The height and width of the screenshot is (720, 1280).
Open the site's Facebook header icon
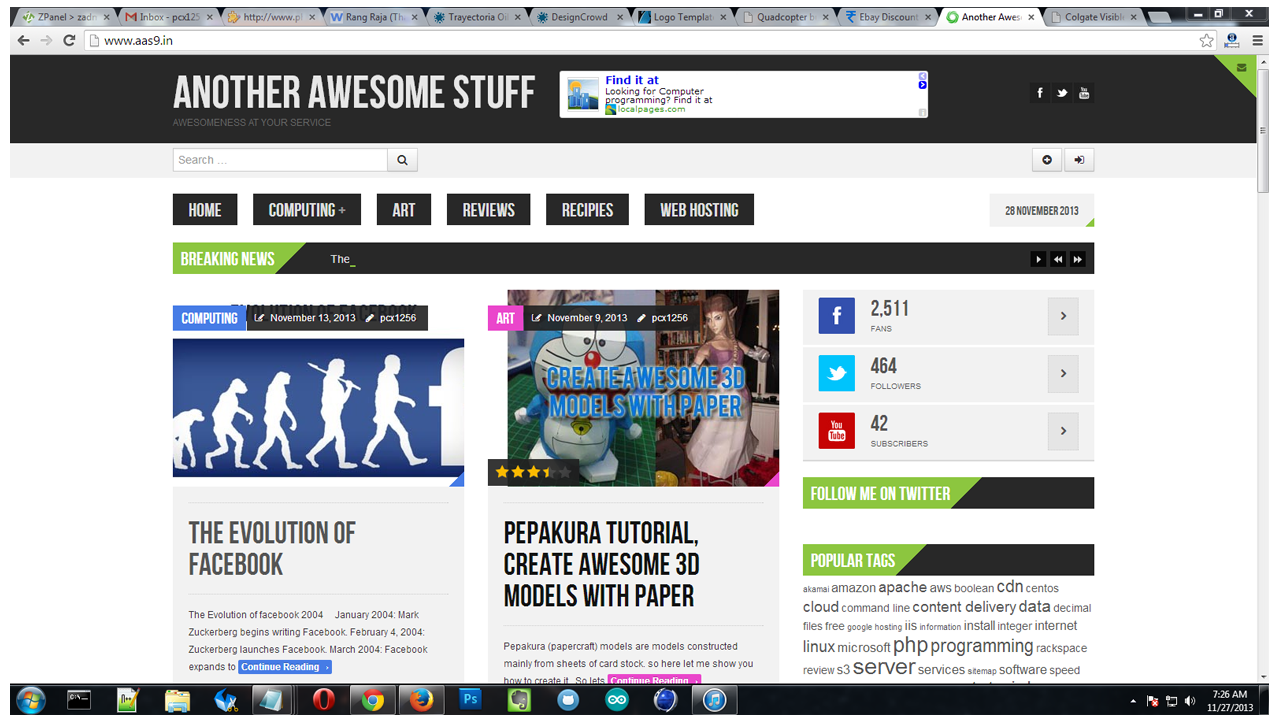click(1040, 93)
